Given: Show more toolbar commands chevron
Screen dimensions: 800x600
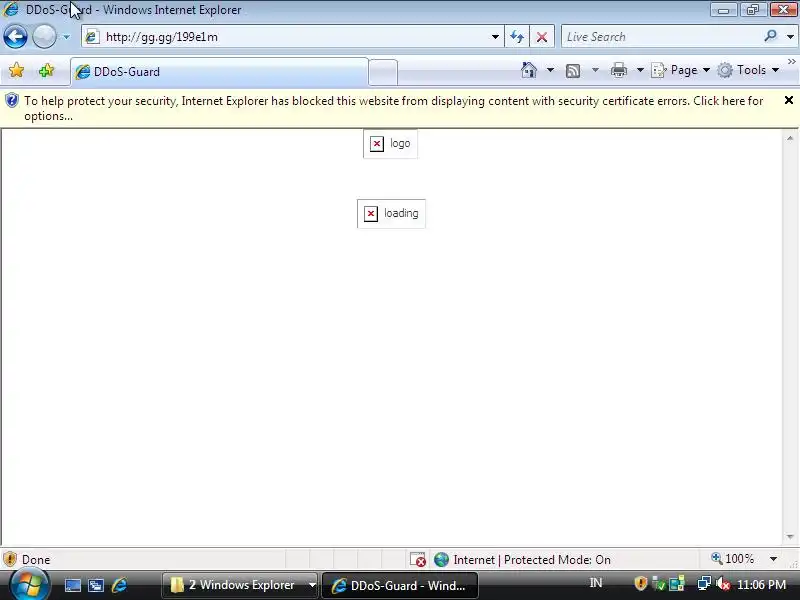Looking at the screenshot, I should (791, 62).
